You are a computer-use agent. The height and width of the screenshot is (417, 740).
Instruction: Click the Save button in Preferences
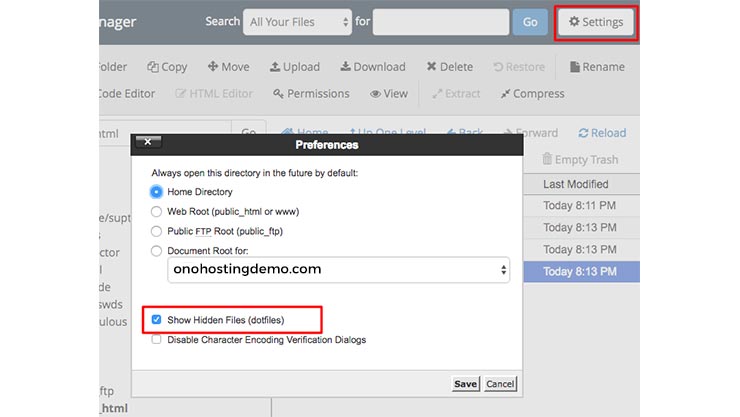pyautogui.click(x=465, y=384)
